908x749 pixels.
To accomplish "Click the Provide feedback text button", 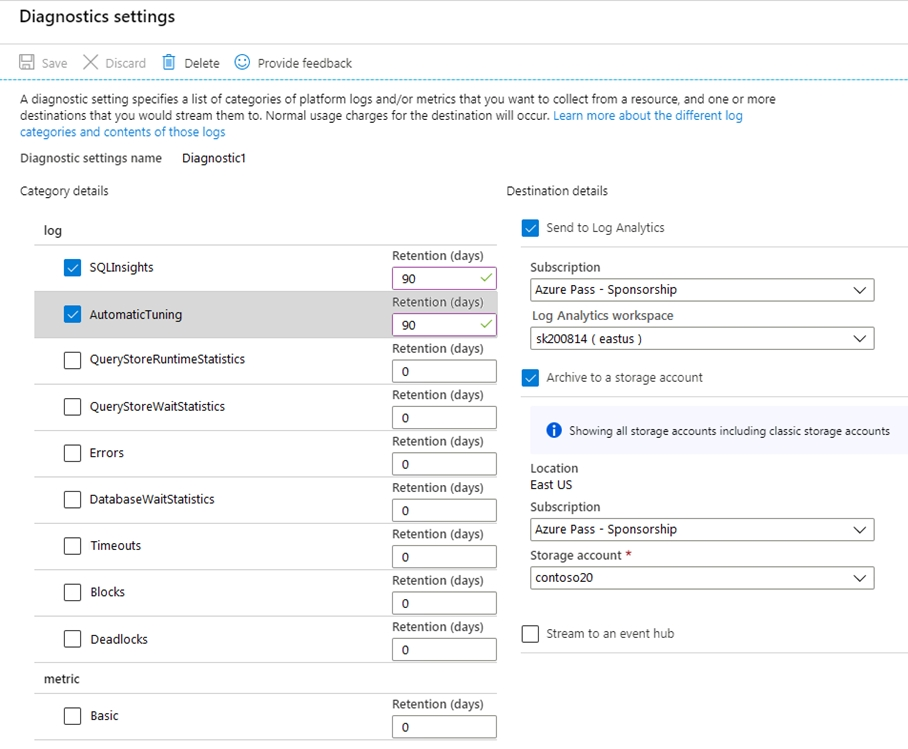I will [x=304, y=63].
